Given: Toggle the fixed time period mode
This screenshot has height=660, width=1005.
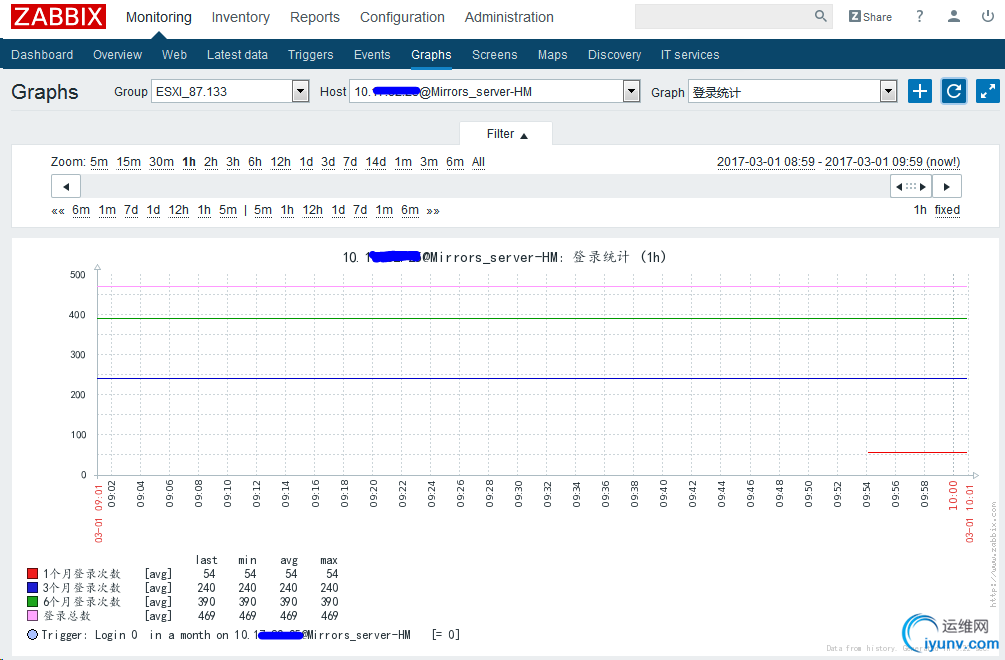Looking at the screenshot, I should click(947, 210).
